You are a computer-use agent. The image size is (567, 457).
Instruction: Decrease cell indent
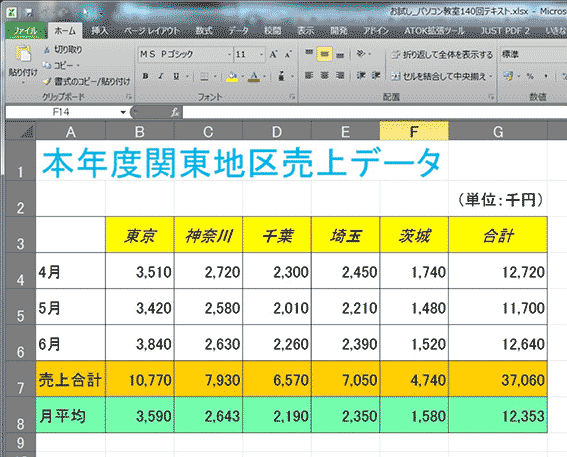(x=361, y=76)
